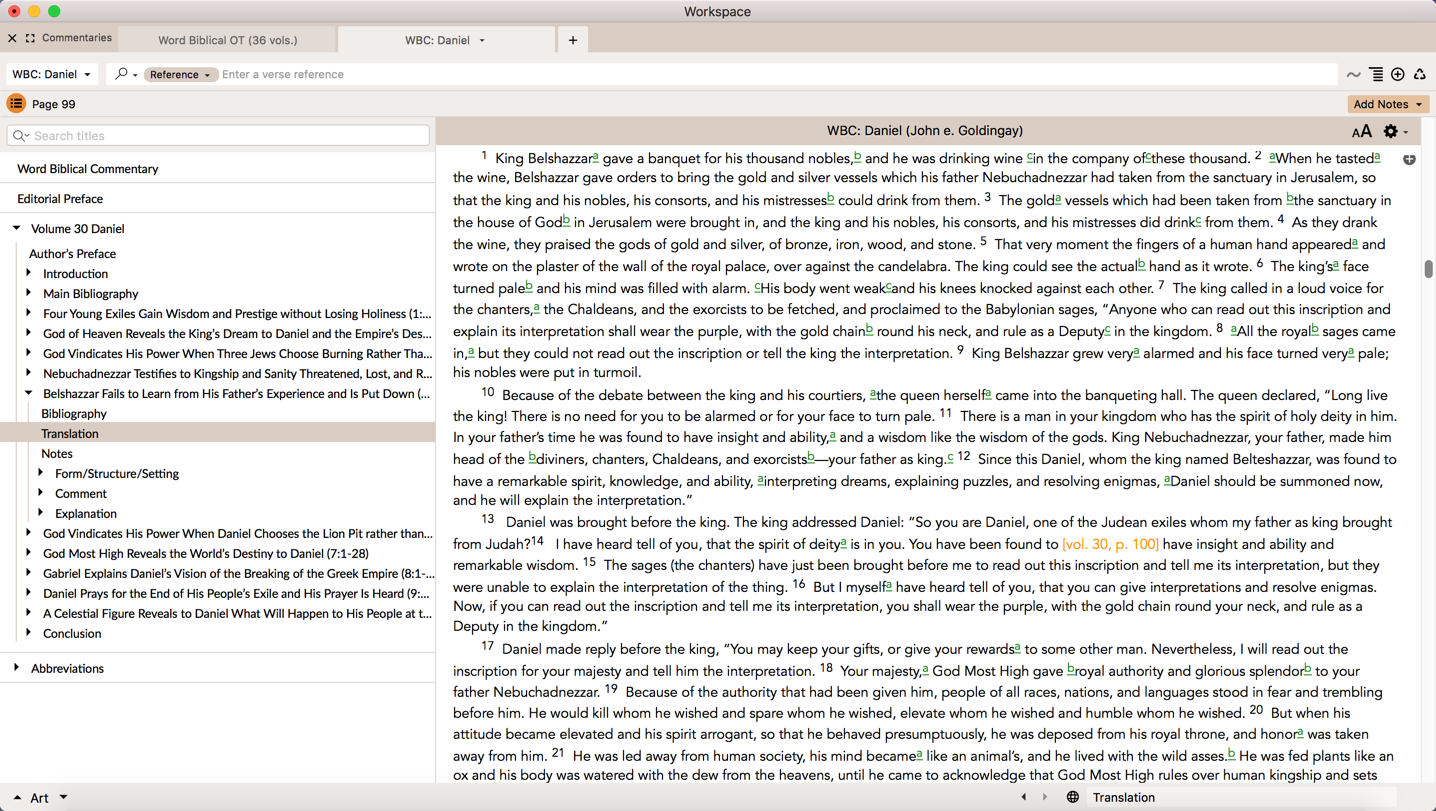Expand the Form/Structure/Setting node
This screenshot has width=1436, height=811.
tap(41, 473)
